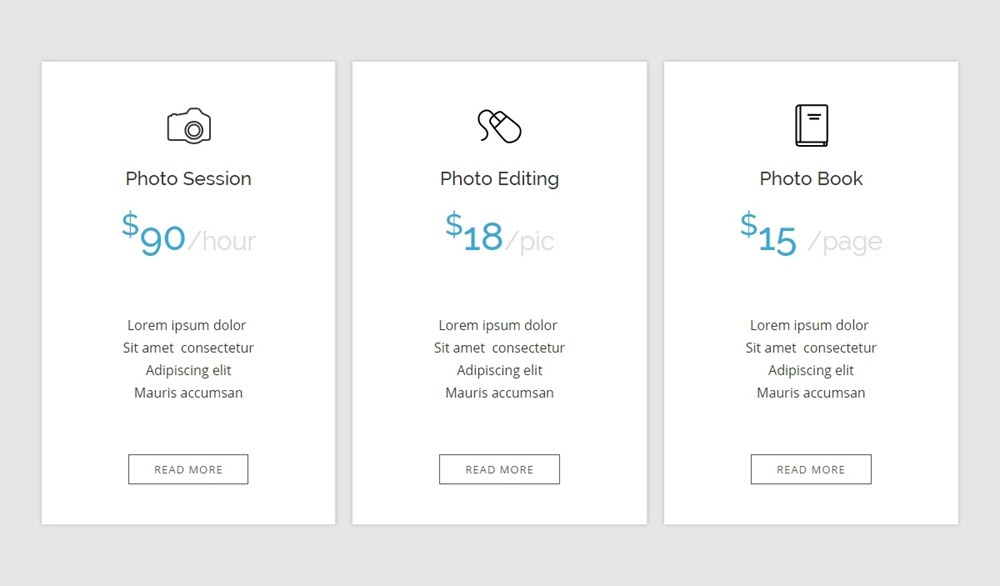Image resolution: width=1000 pixels, height=586 pixels.
Task: Click Lorem ipsum dolor in Photo Session card
Action: (186, 325)
